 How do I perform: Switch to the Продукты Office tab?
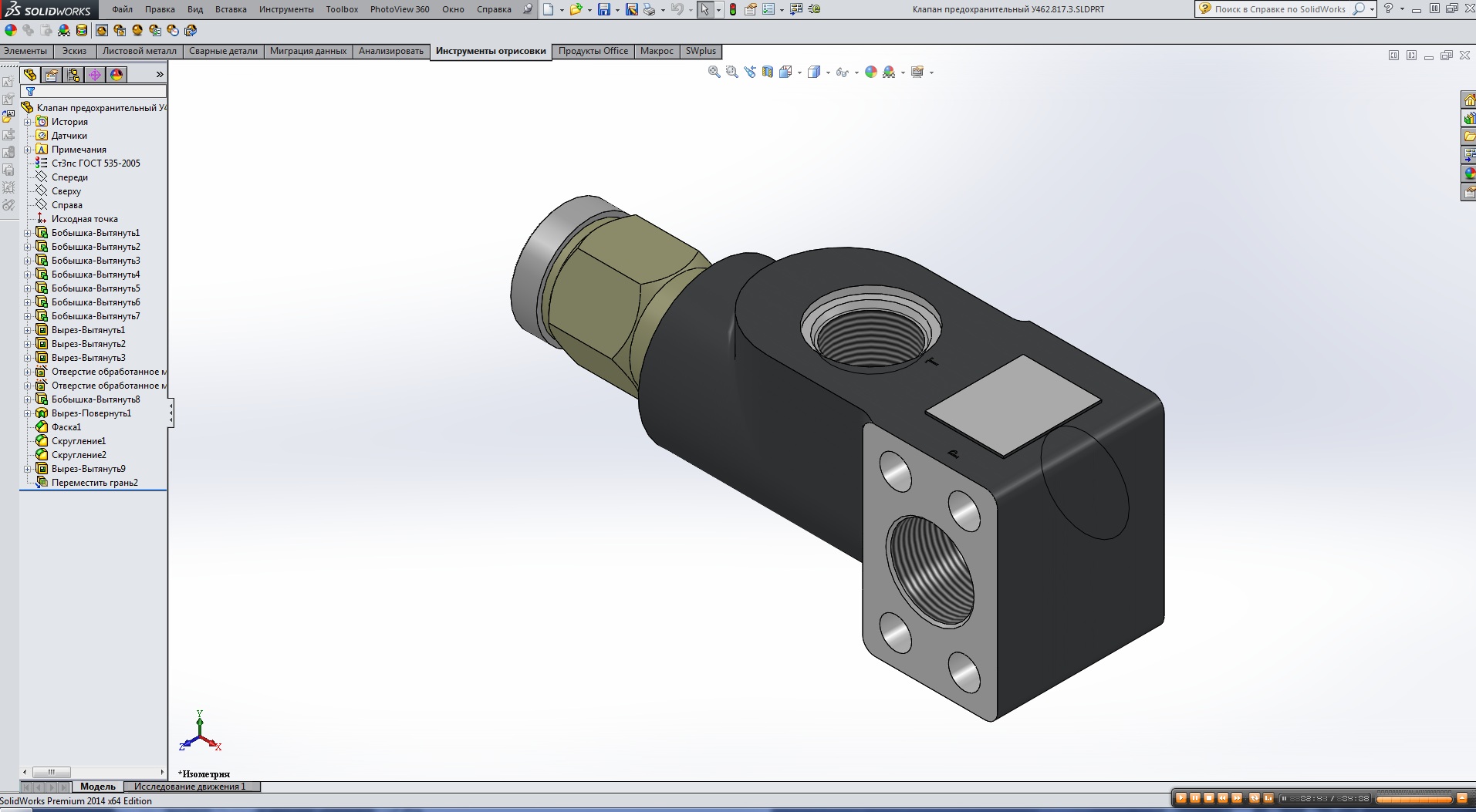593,51
